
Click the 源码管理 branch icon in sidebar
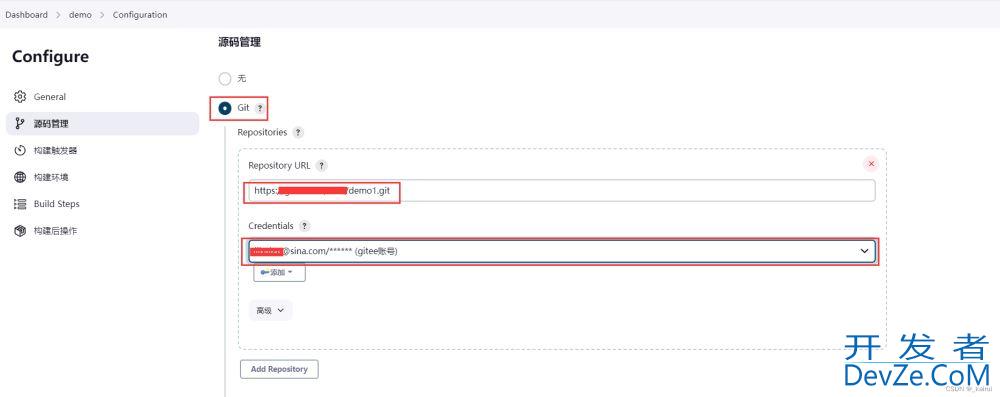pos(20,124)
